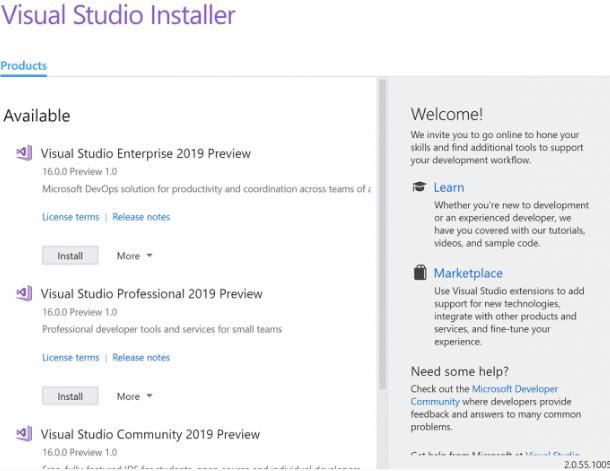Expand the More dropdown for Professional edition
The image size is (610, 471).
134,396
